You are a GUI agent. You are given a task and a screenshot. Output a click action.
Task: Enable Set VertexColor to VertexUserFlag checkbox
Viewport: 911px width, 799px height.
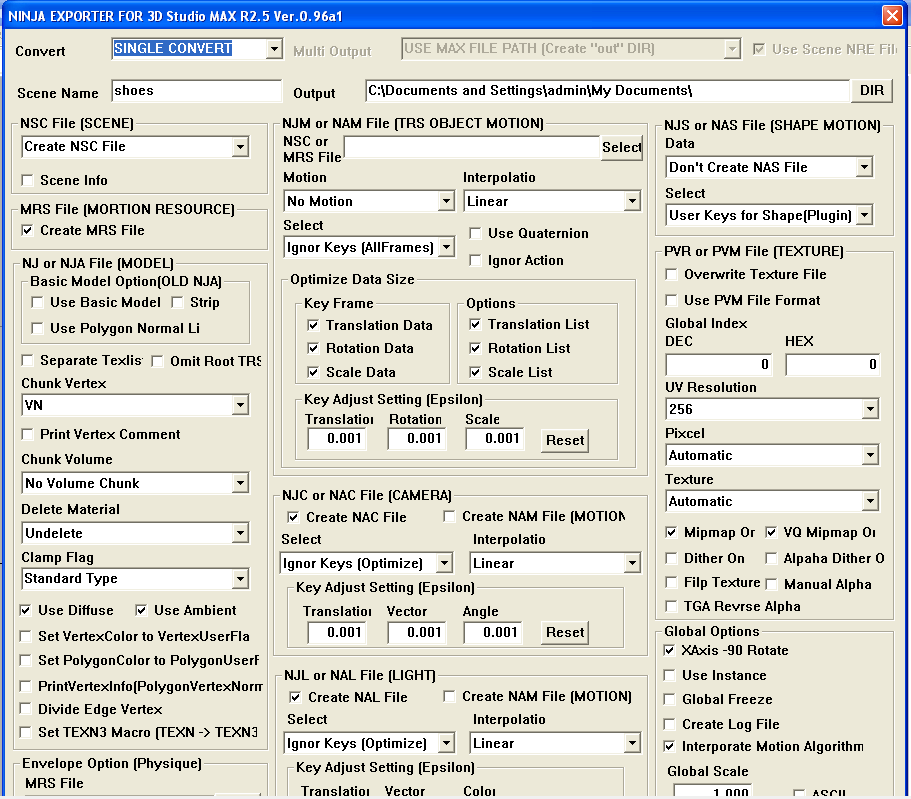tap(25, 636)
